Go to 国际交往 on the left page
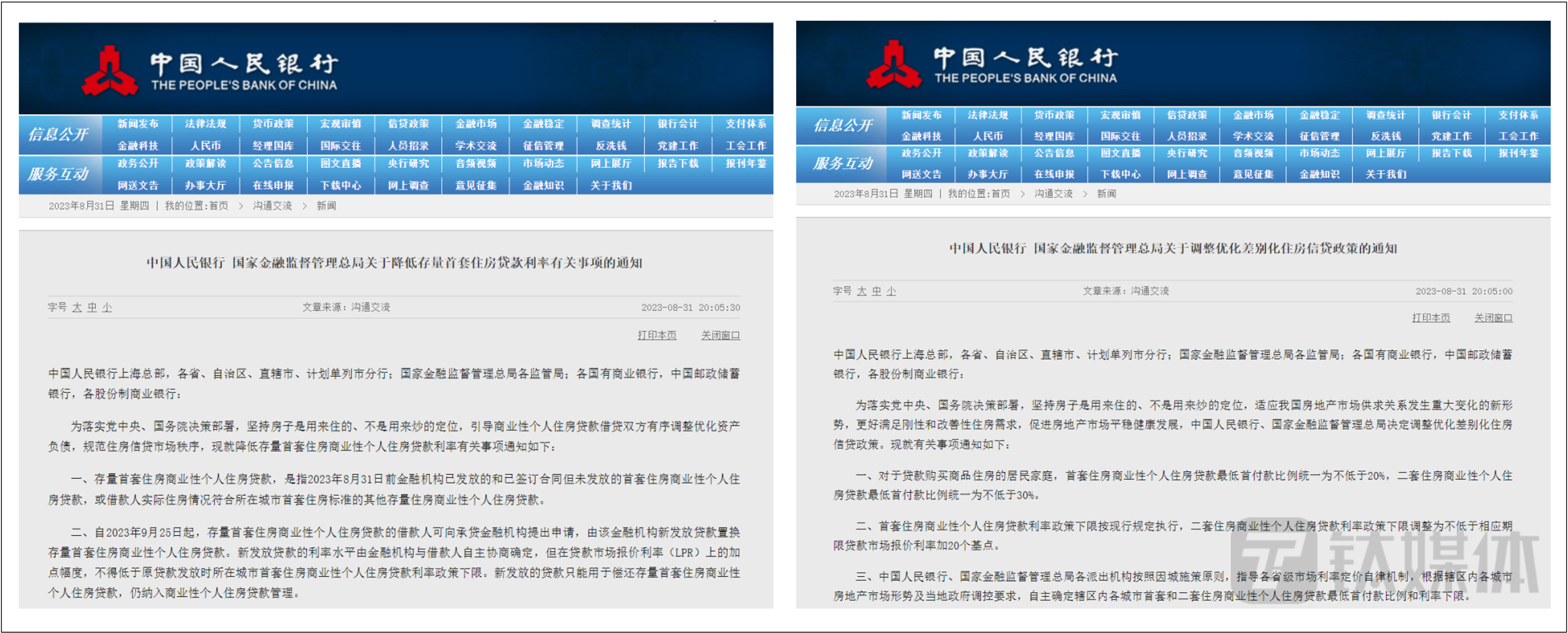The image size is (1568, 633). pos(340,146)
